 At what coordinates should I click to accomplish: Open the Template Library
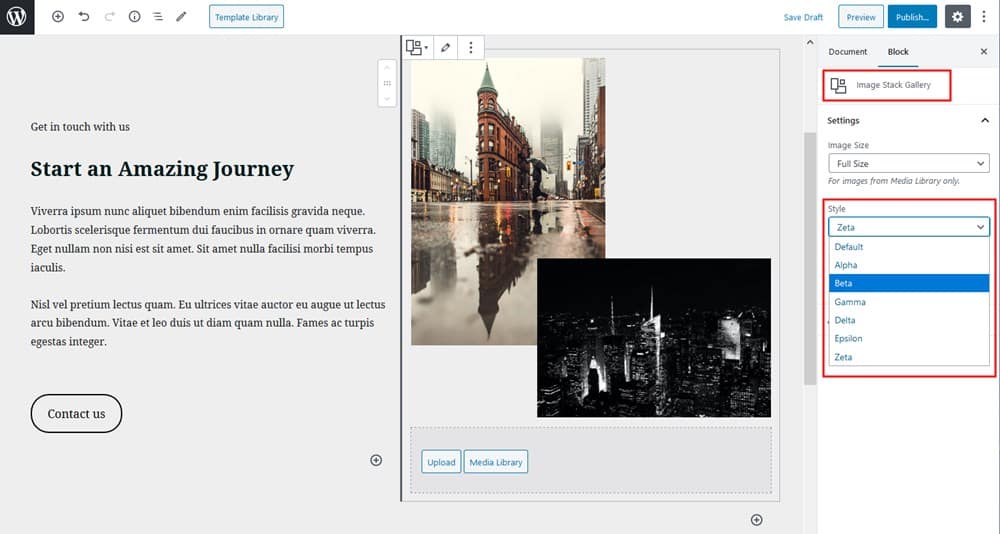click(246, 17)
